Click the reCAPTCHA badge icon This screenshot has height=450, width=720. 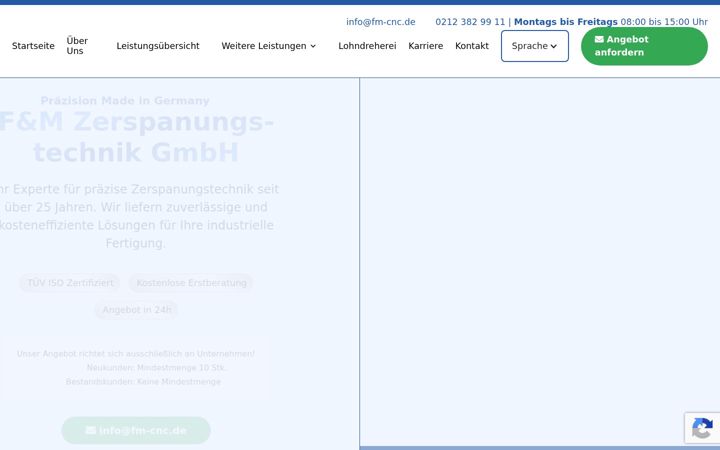pyautogui.click(x=702, y=428)
